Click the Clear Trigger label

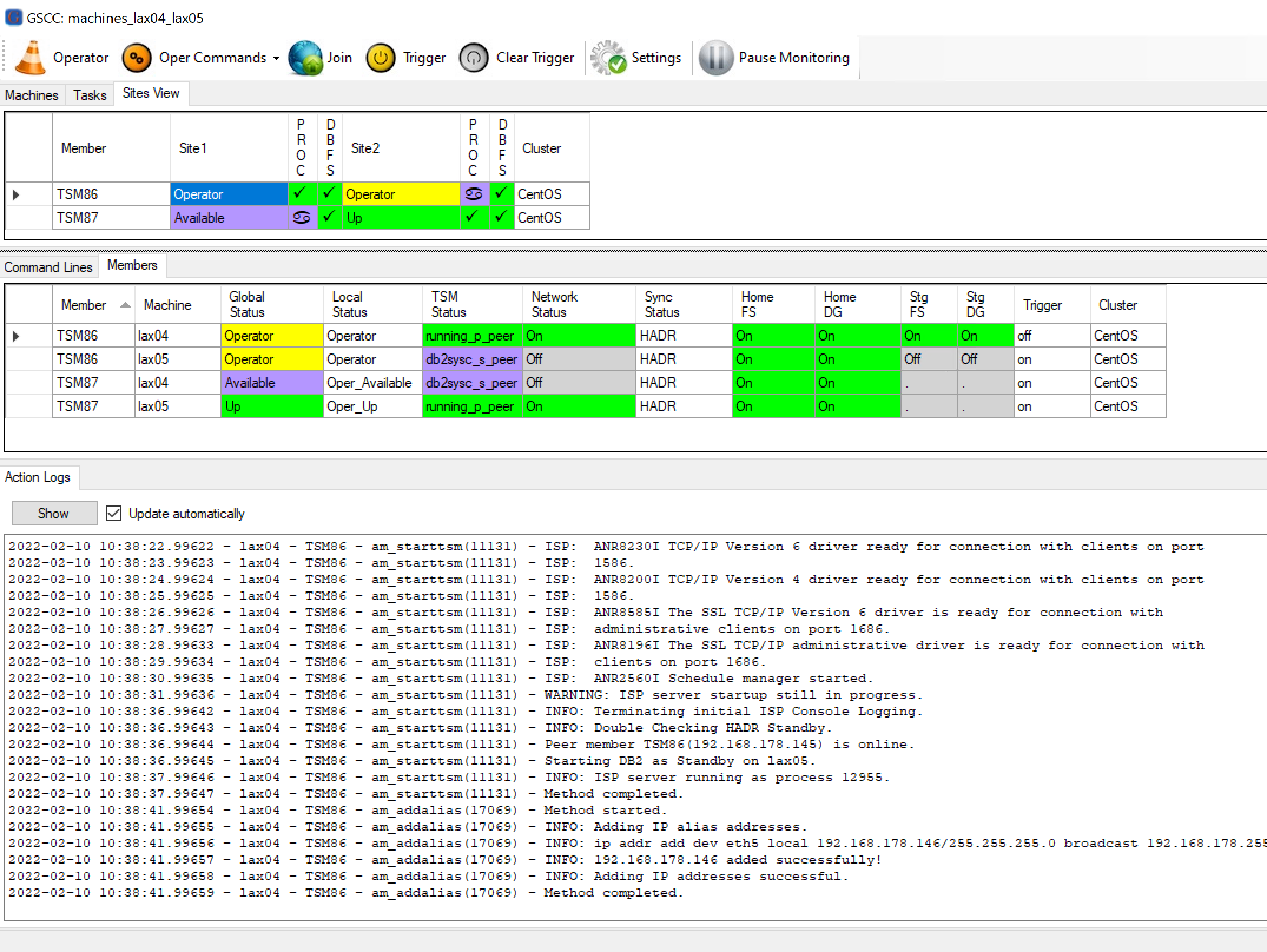tap(535, 58)
